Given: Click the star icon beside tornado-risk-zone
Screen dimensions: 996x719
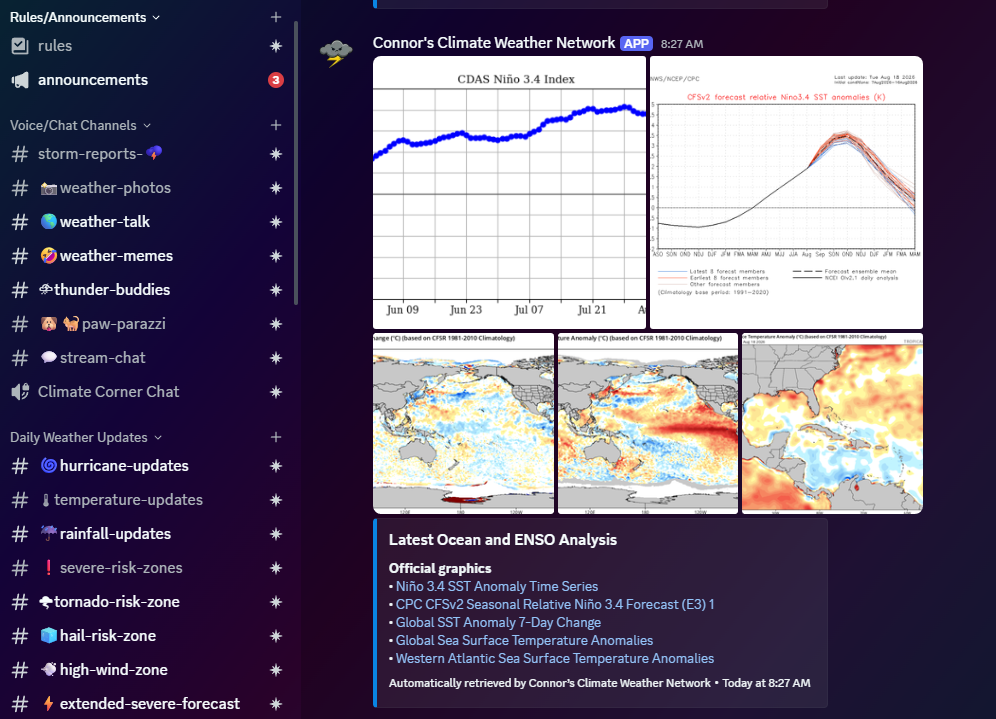Looking at the screenshot, I should pos(276,601).
